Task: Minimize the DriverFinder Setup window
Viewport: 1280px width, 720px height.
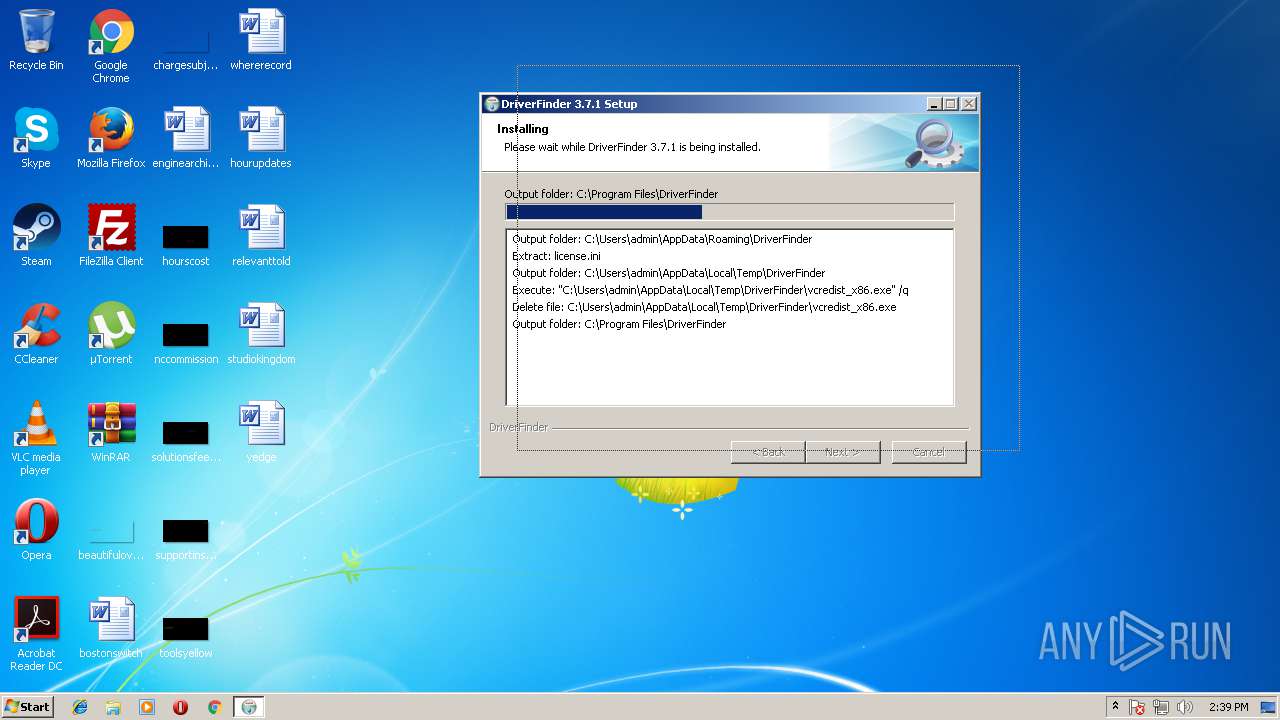Action: [934, 104]
